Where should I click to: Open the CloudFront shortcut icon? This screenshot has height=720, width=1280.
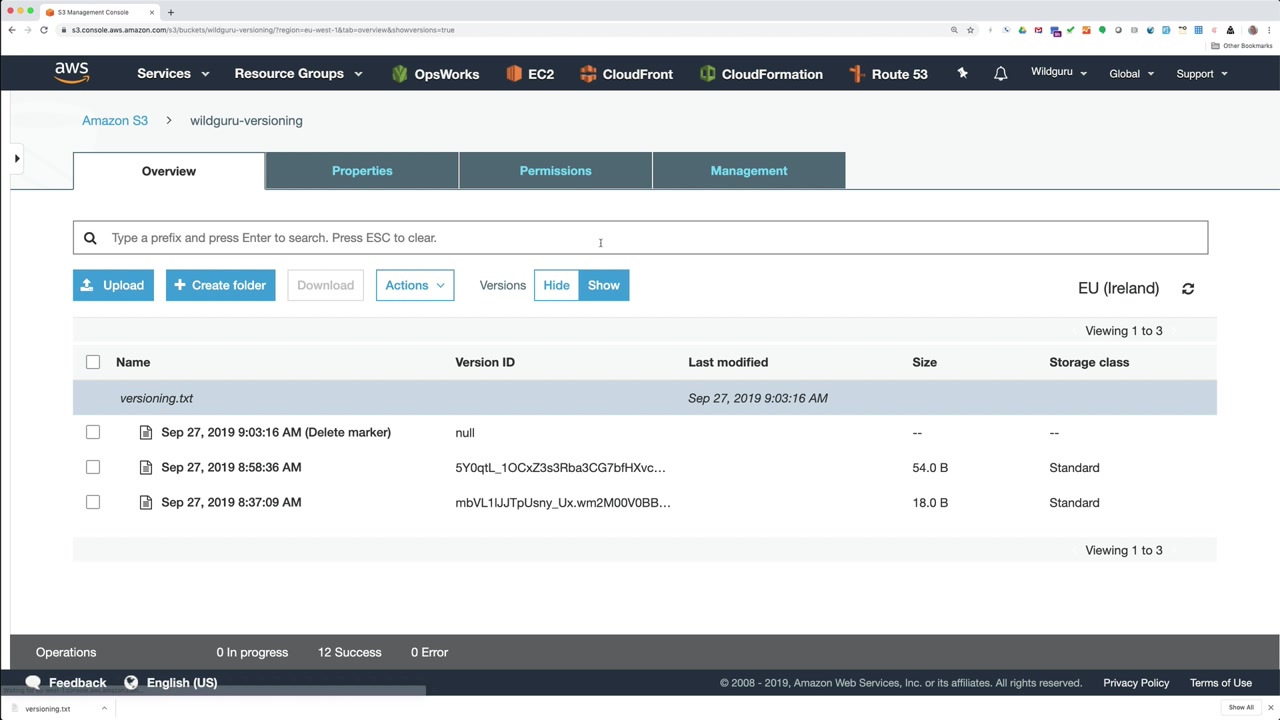click(588, 74)
